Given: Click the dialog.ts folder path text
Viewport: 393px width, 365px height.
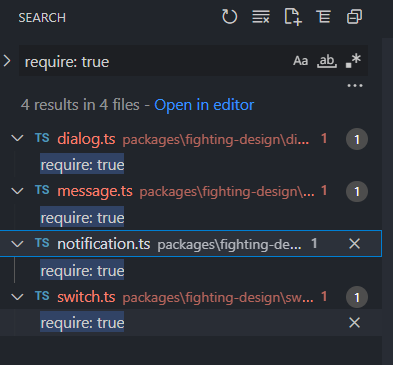Looking at the screenshot, I should (x=216, y=140).
